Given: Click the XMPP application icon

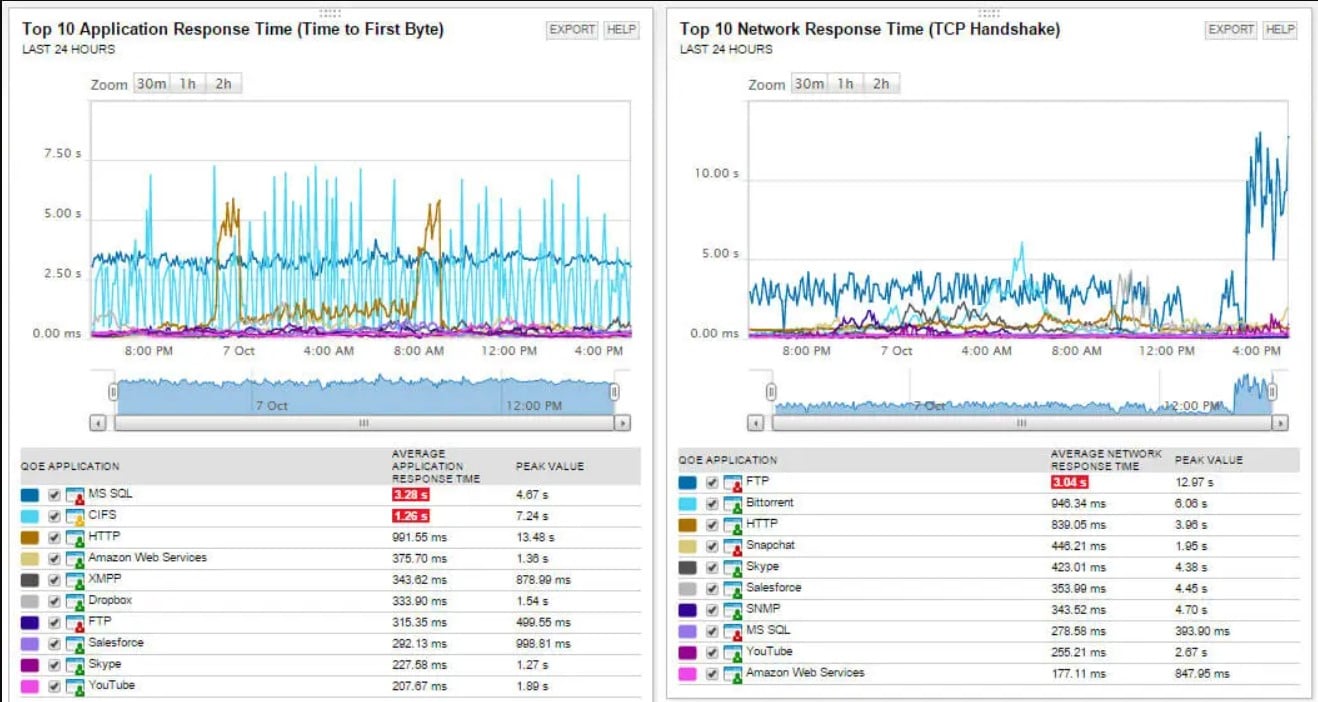Looking at the screenshot, I should [75, 580].
